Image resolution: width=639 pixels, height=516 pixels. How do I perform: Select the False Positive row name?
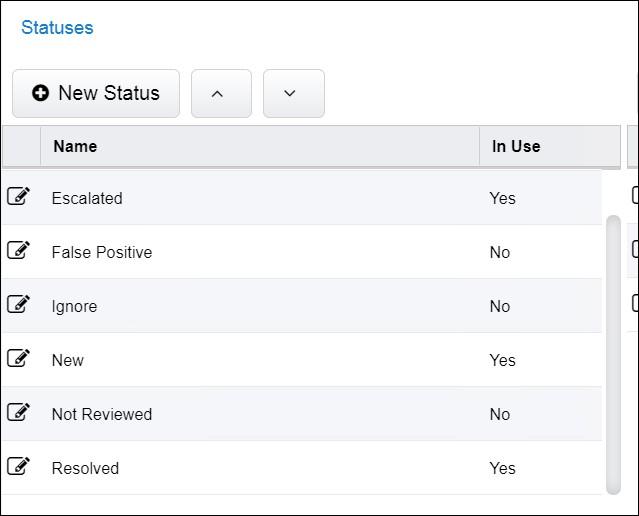coord(102,252)
